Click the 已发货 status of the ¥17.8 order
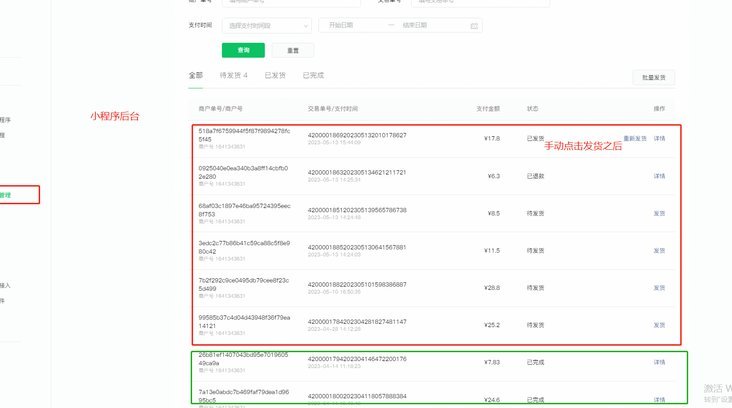732x408 pixels. point(535,139)
